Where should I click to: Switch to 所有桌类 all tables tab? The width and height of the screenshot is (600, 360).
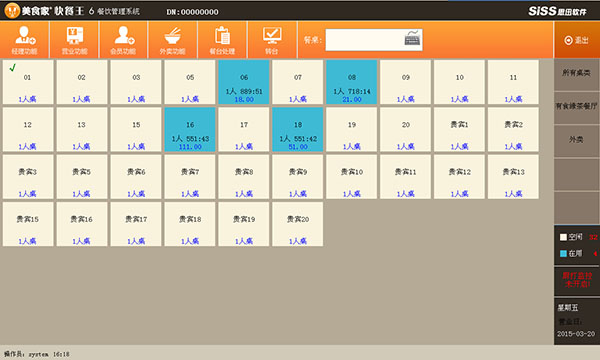pos(576,74)
